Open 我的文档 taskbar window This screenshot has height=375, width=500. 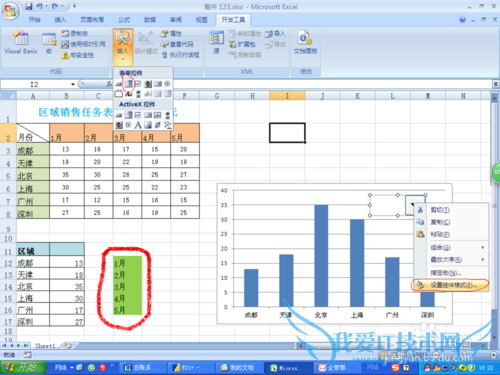click(x=238, y=368)
